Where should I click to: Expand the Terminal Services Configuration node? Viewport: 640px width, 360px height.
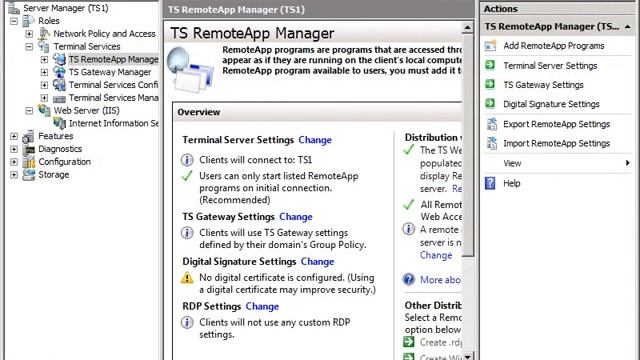44,85
